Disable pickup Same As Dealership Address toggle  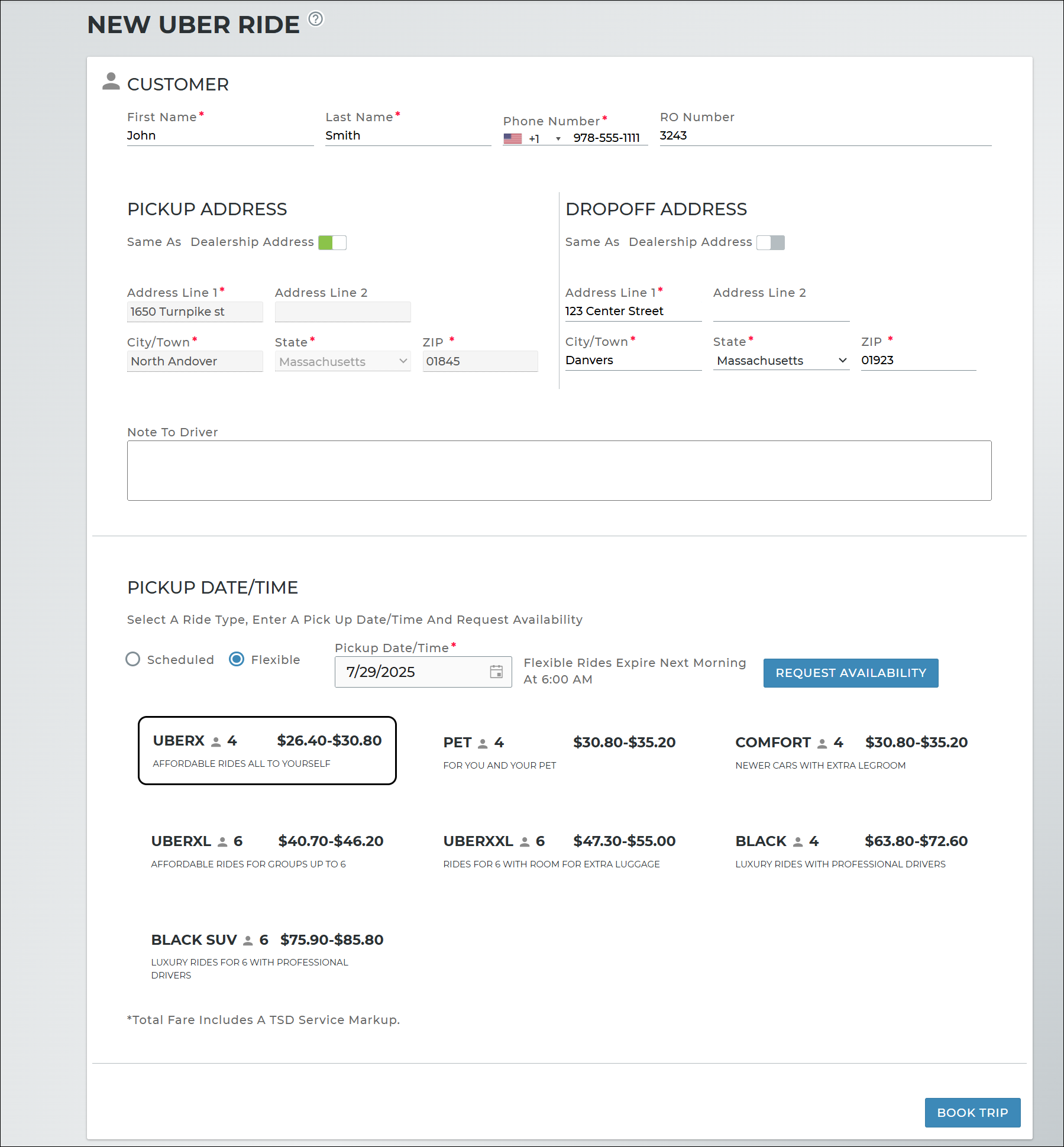332,242
